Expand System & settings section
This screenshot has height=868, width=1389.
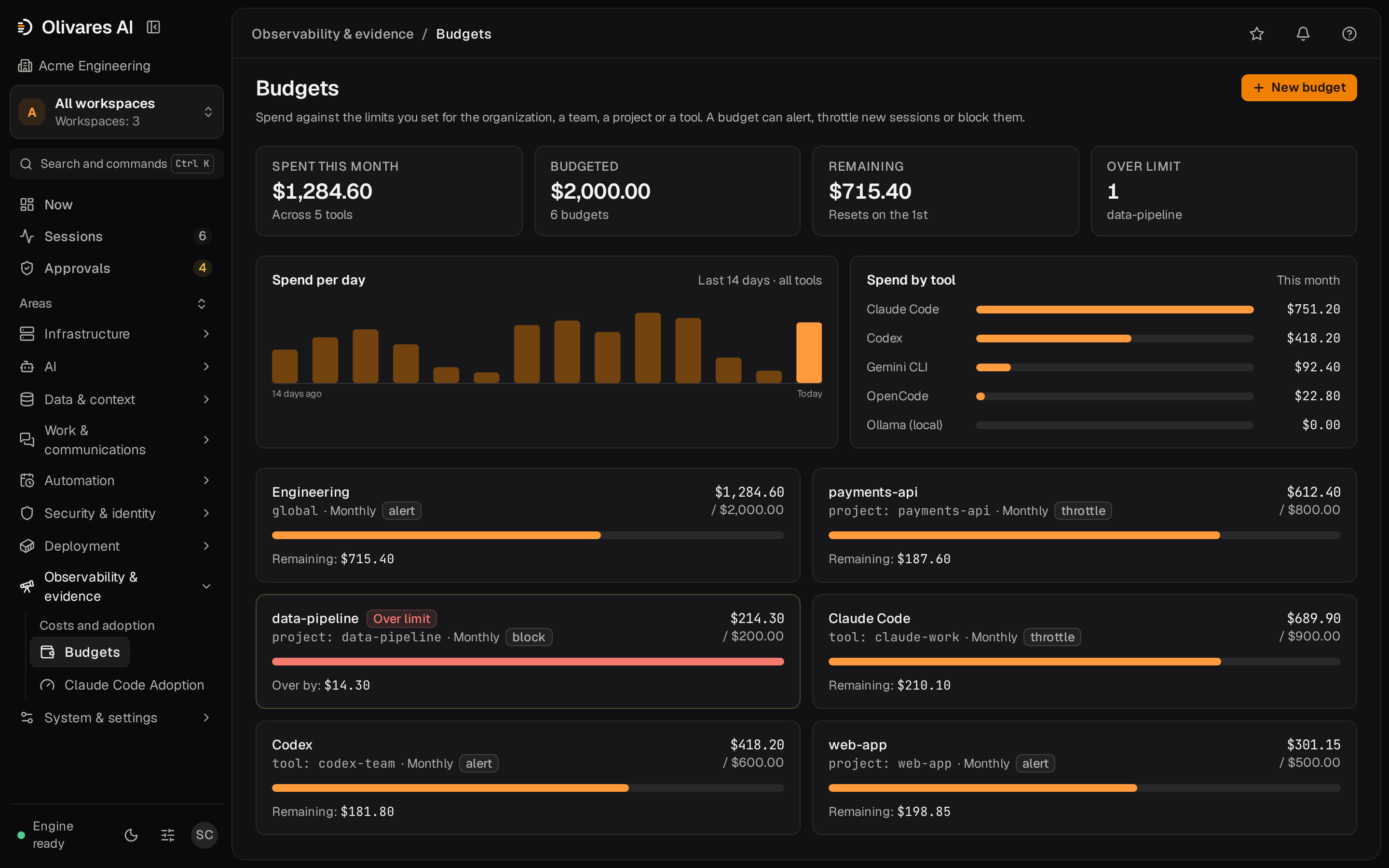(117, 718)
